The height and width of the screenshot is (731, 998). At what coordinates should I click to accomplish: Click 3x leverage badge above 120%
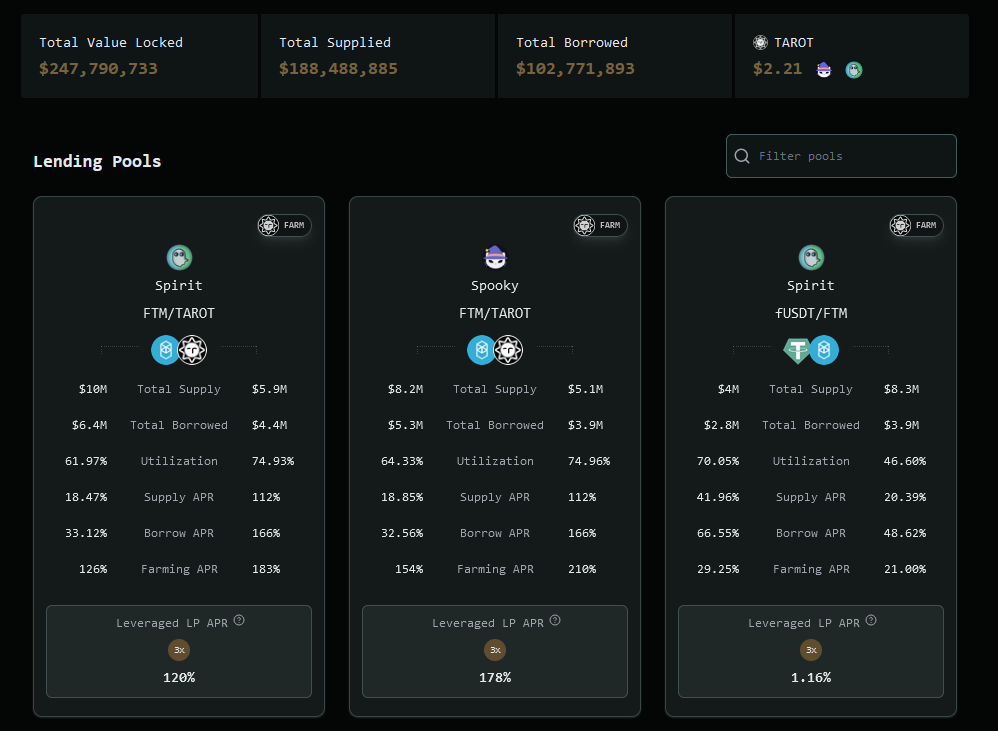click(x=179, y=650)
